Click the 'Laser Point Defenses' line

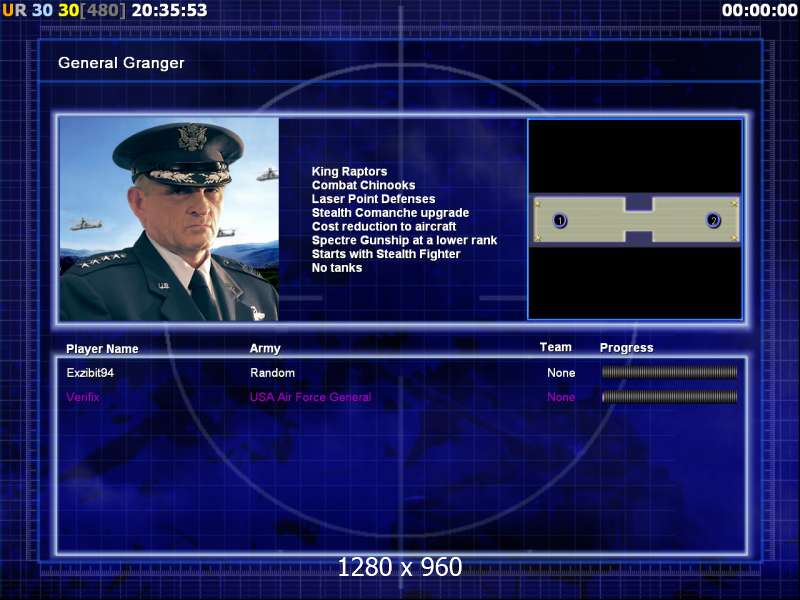pos(373,199)
